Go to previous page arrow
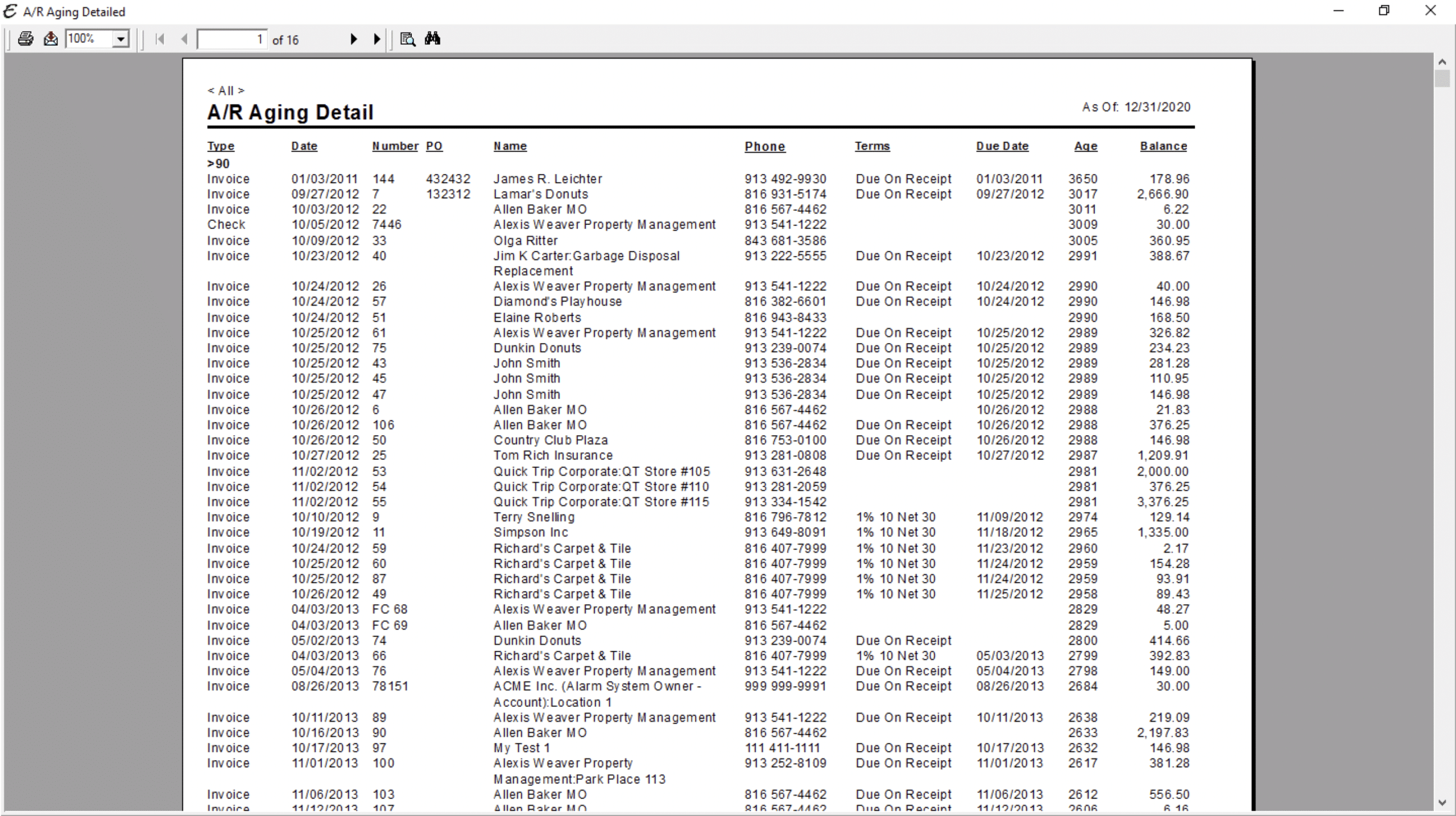Image resolution: width=1456 pixels, height=816 pixels. pyautogui.click(x=184, y=39)
